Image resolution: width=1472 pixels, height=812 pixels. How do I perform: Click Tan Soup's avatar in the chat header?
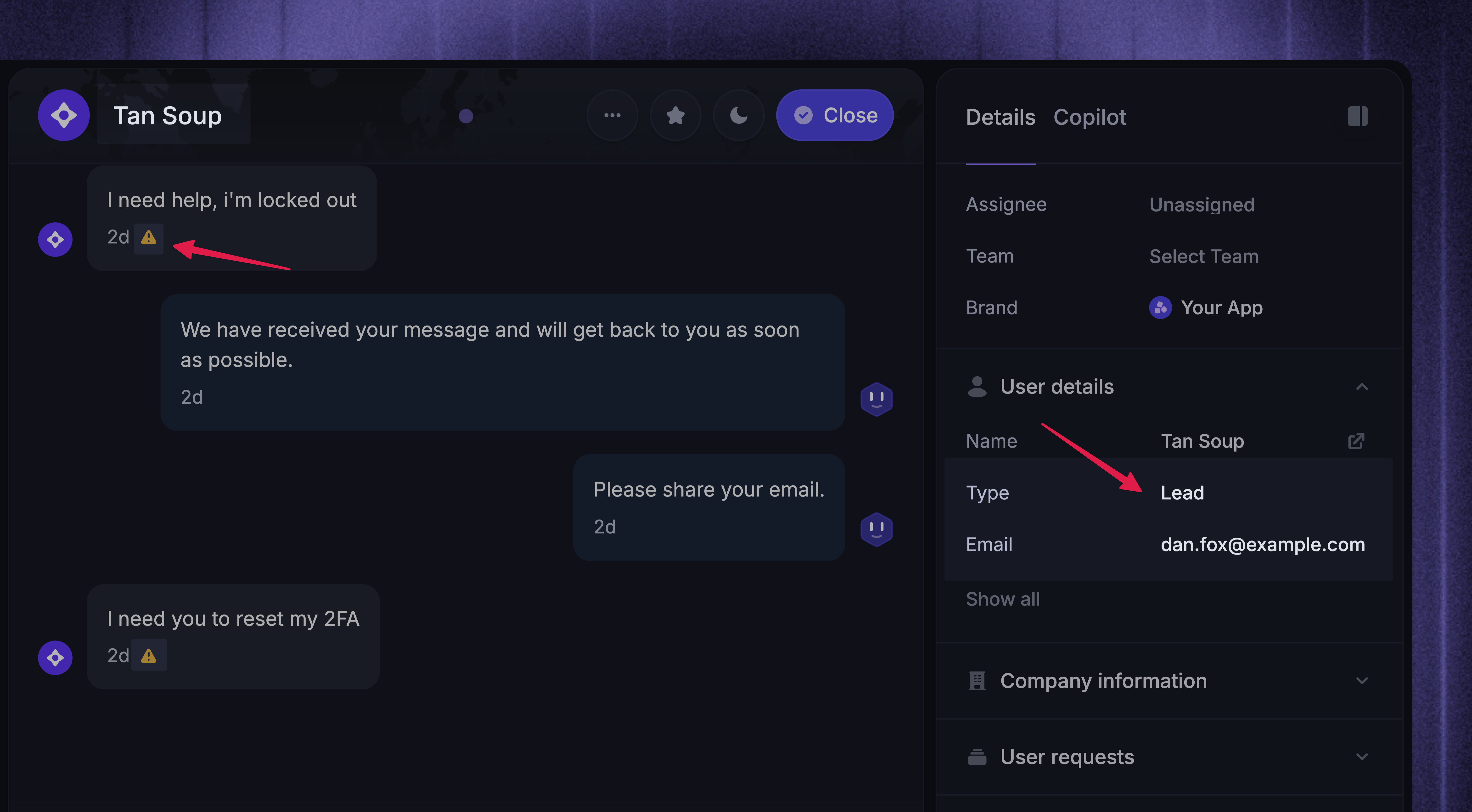(63, 115)
